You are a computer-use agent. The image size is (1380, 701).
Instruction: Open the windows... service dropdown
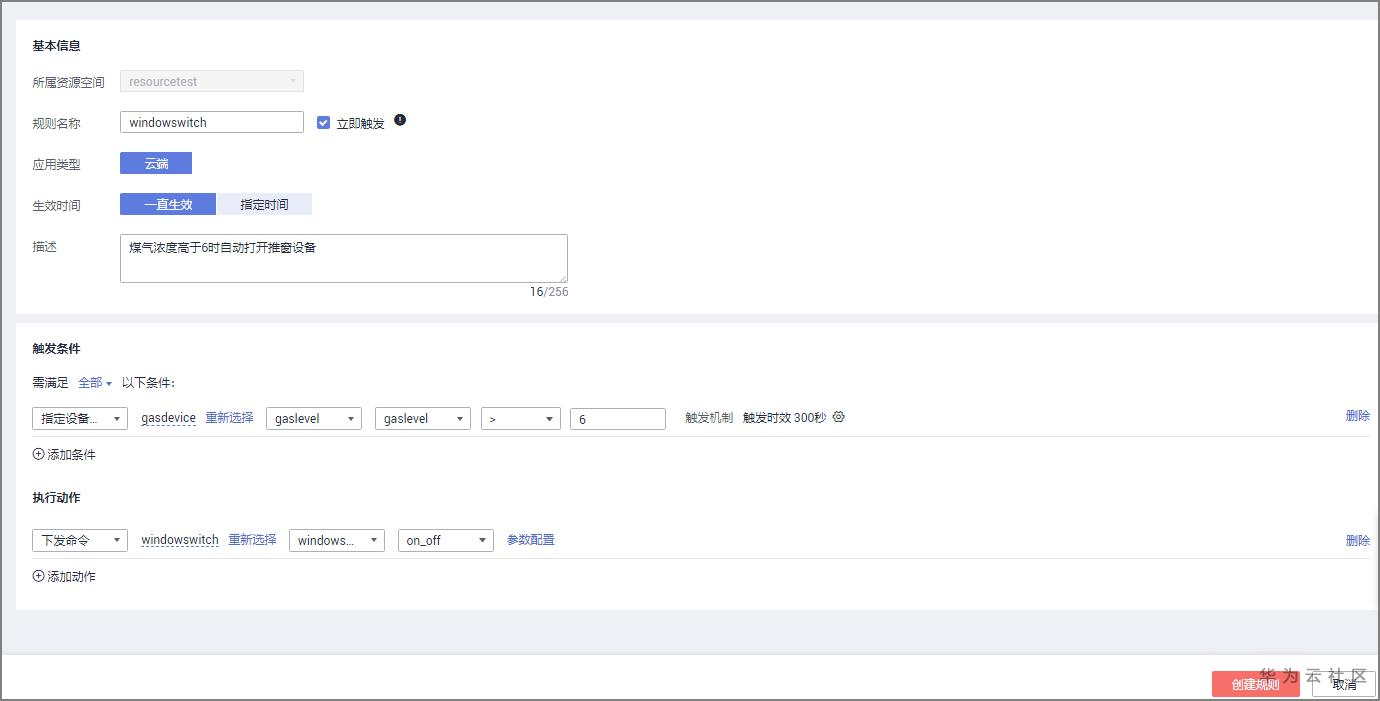[337, 540]
